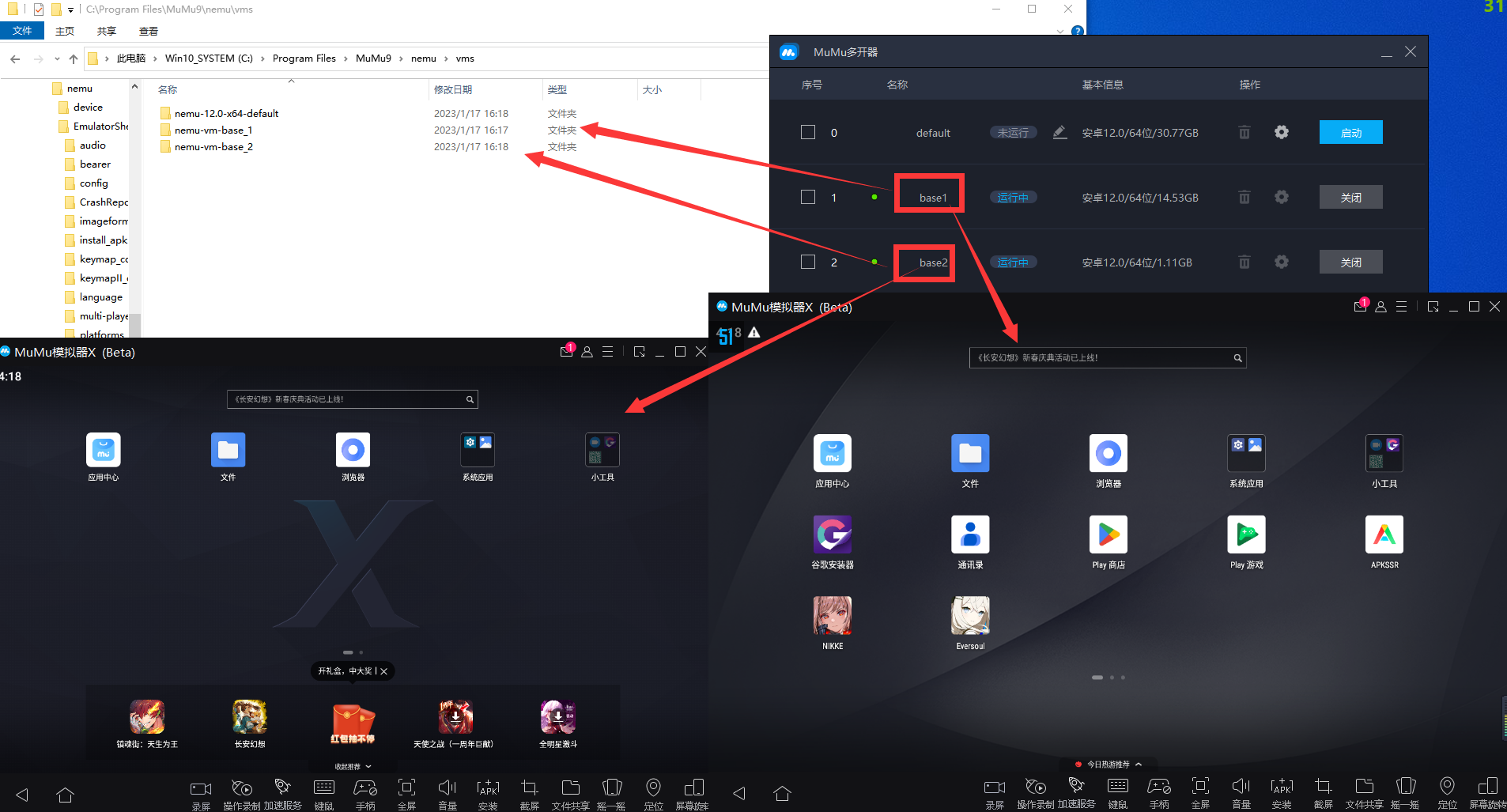The image size is (1507, 812).
Task: Click 全屏 fullscreen icon in right emulator toolbar
Action: 1200,786
